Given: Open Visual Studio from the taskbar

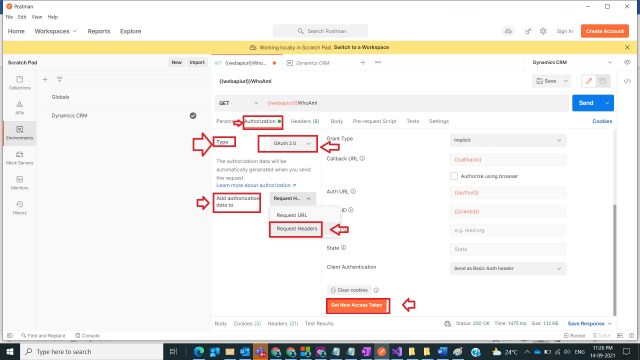Looking at the screenshot, I should [x=397, y=351].
